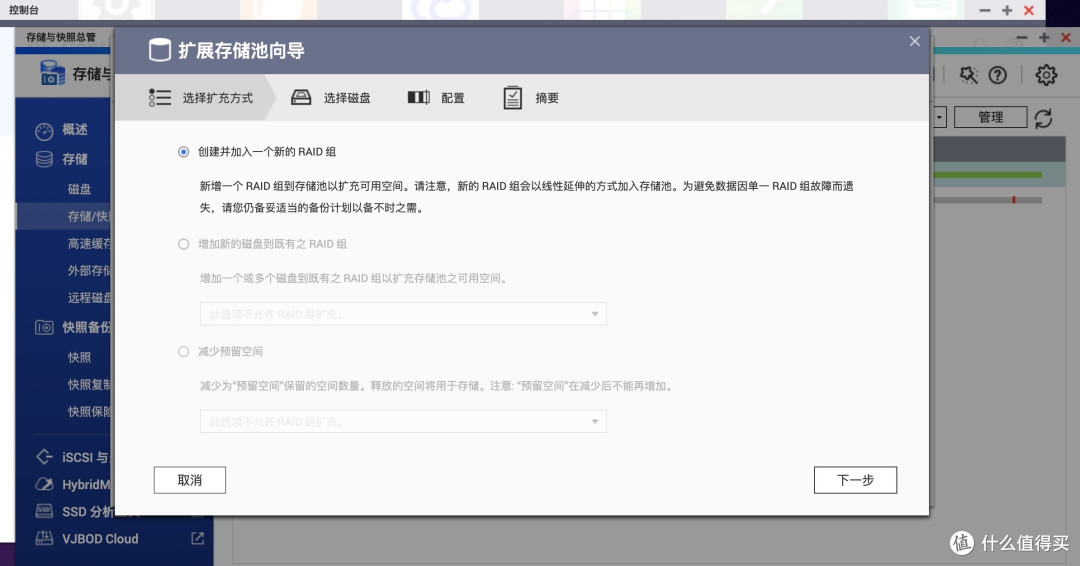Select the reduce reserved space option (减少预留空间)
Screen dimensions: 1080x566
(x=183, y=351)
